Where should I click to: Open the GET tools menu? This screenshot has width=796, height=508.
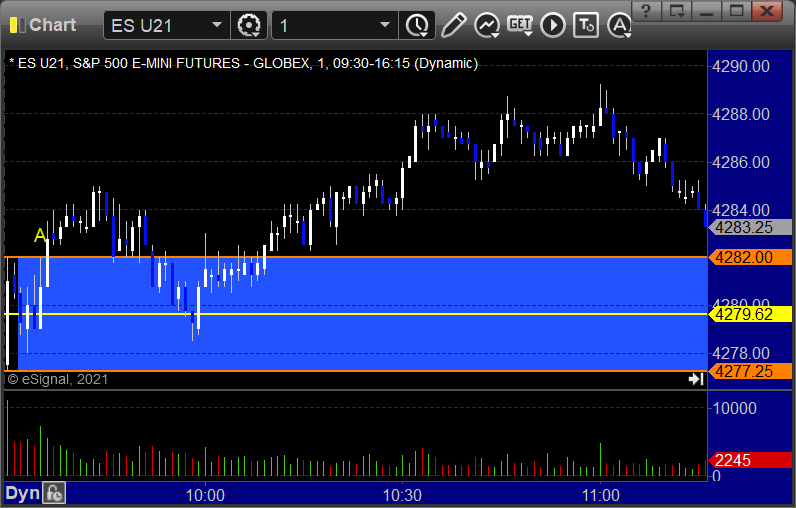point(520,25)
